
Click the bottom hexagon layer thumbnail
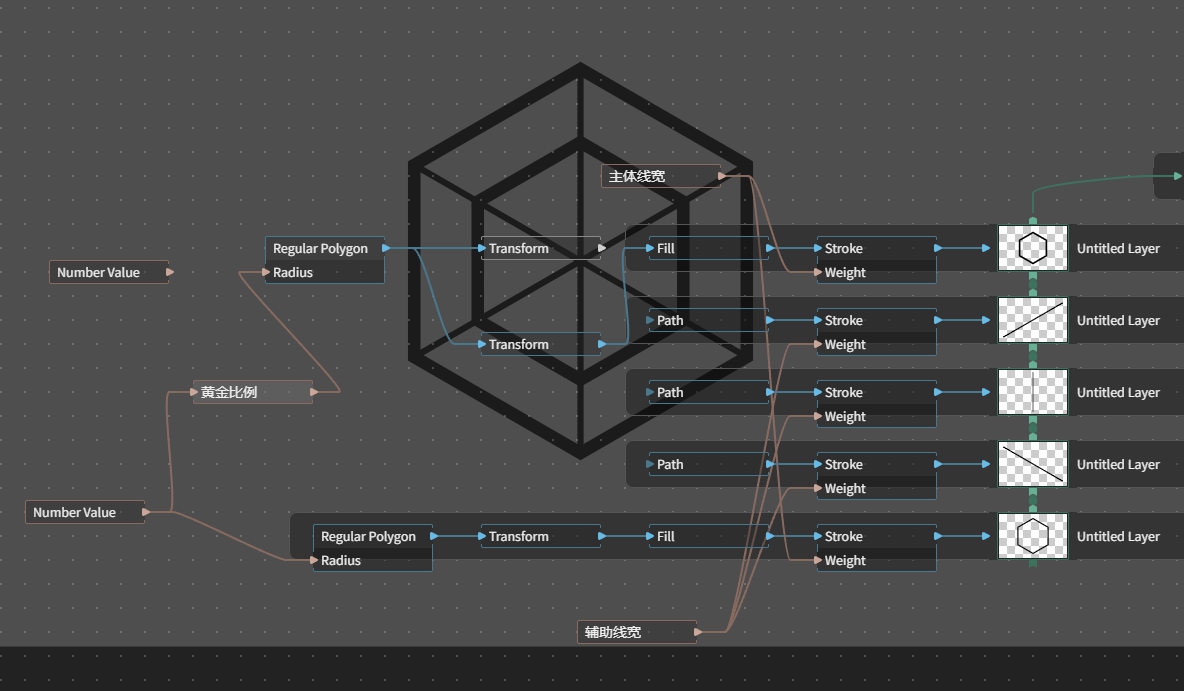(x=1032, y=536)
